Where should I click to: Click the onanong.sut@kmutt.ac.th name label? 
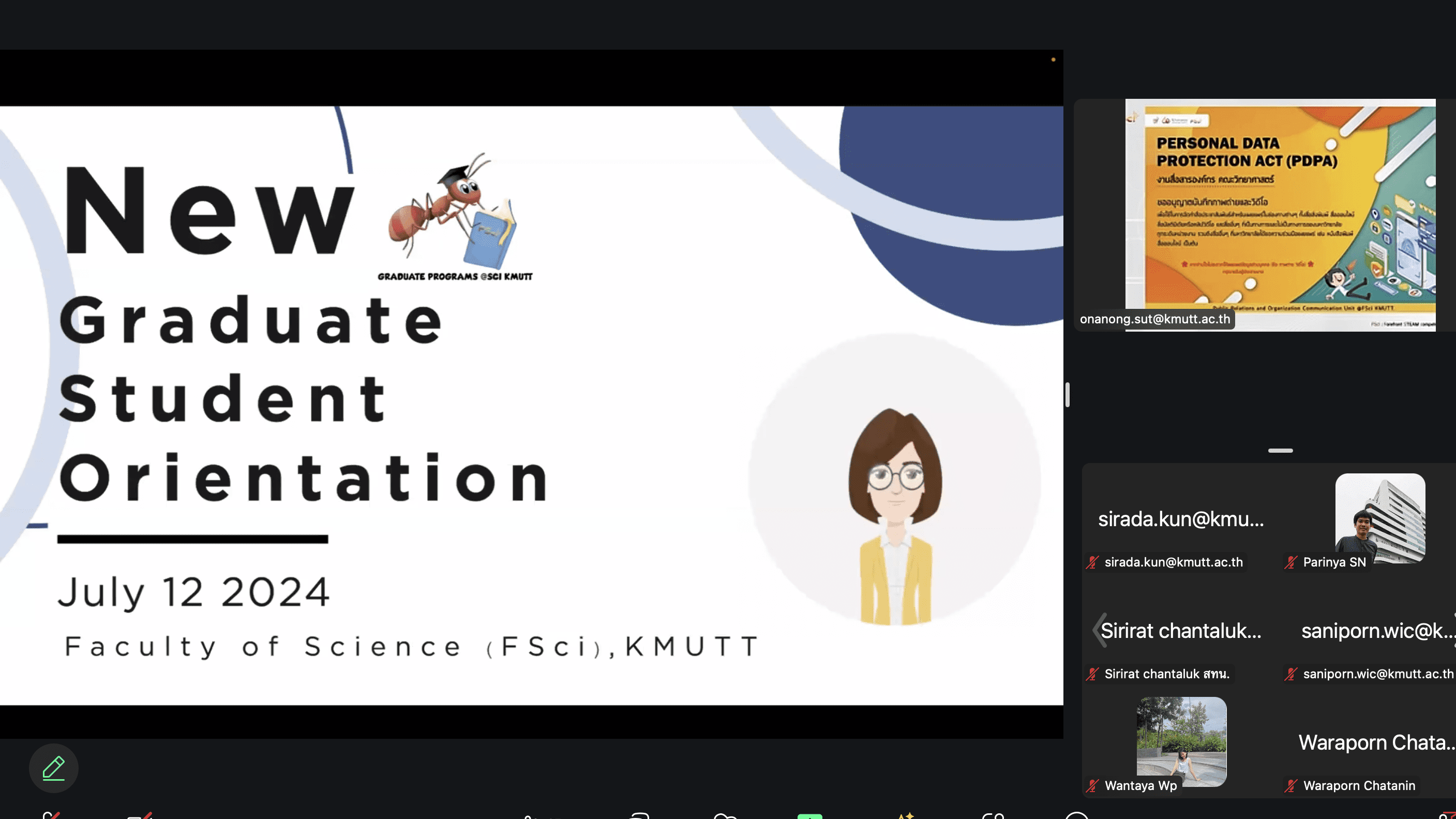click(x=1155, y=319)
